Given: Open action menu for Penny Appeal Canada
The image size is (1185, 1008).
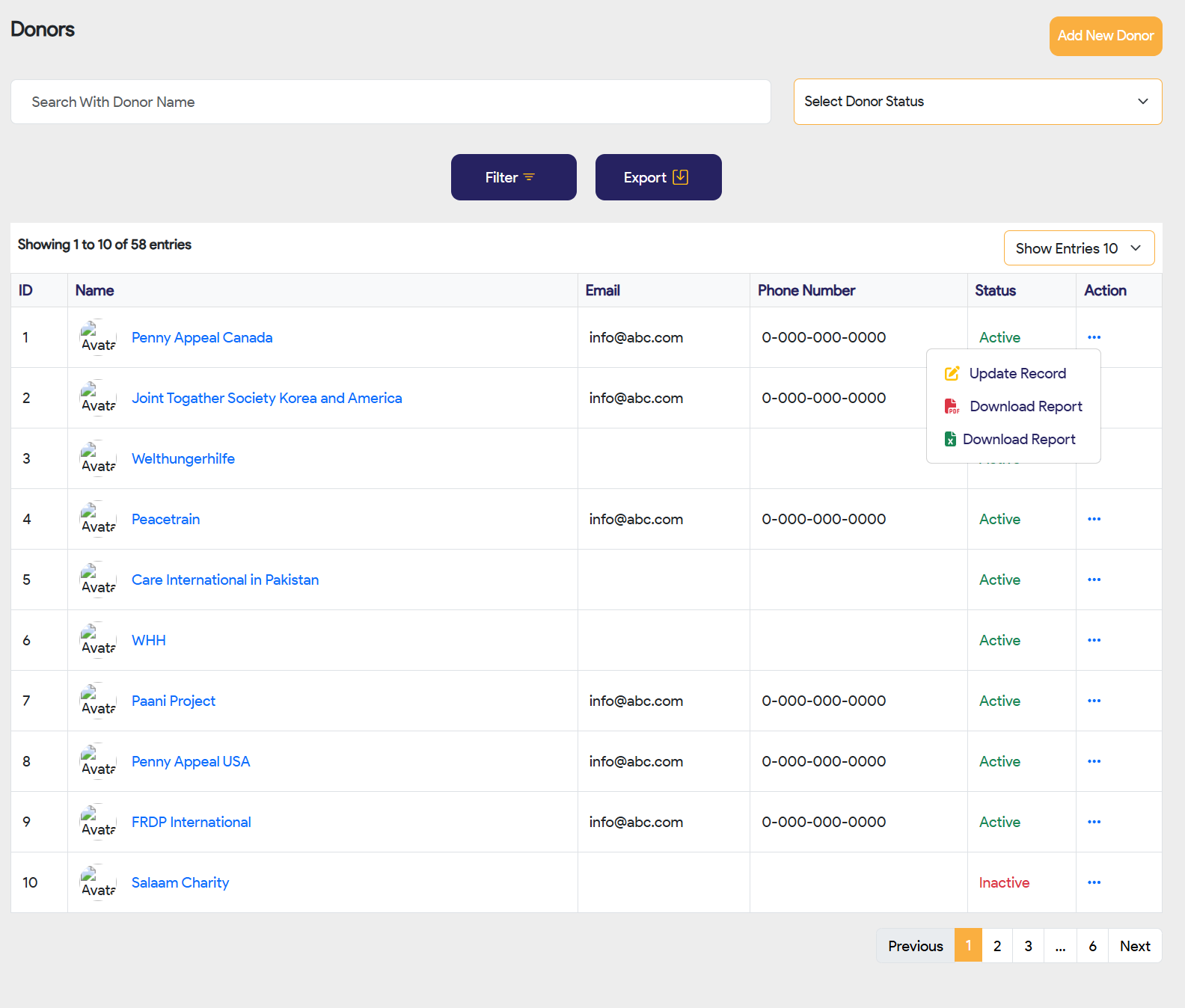Looking at the screenshot, I should click(1094, 337).
